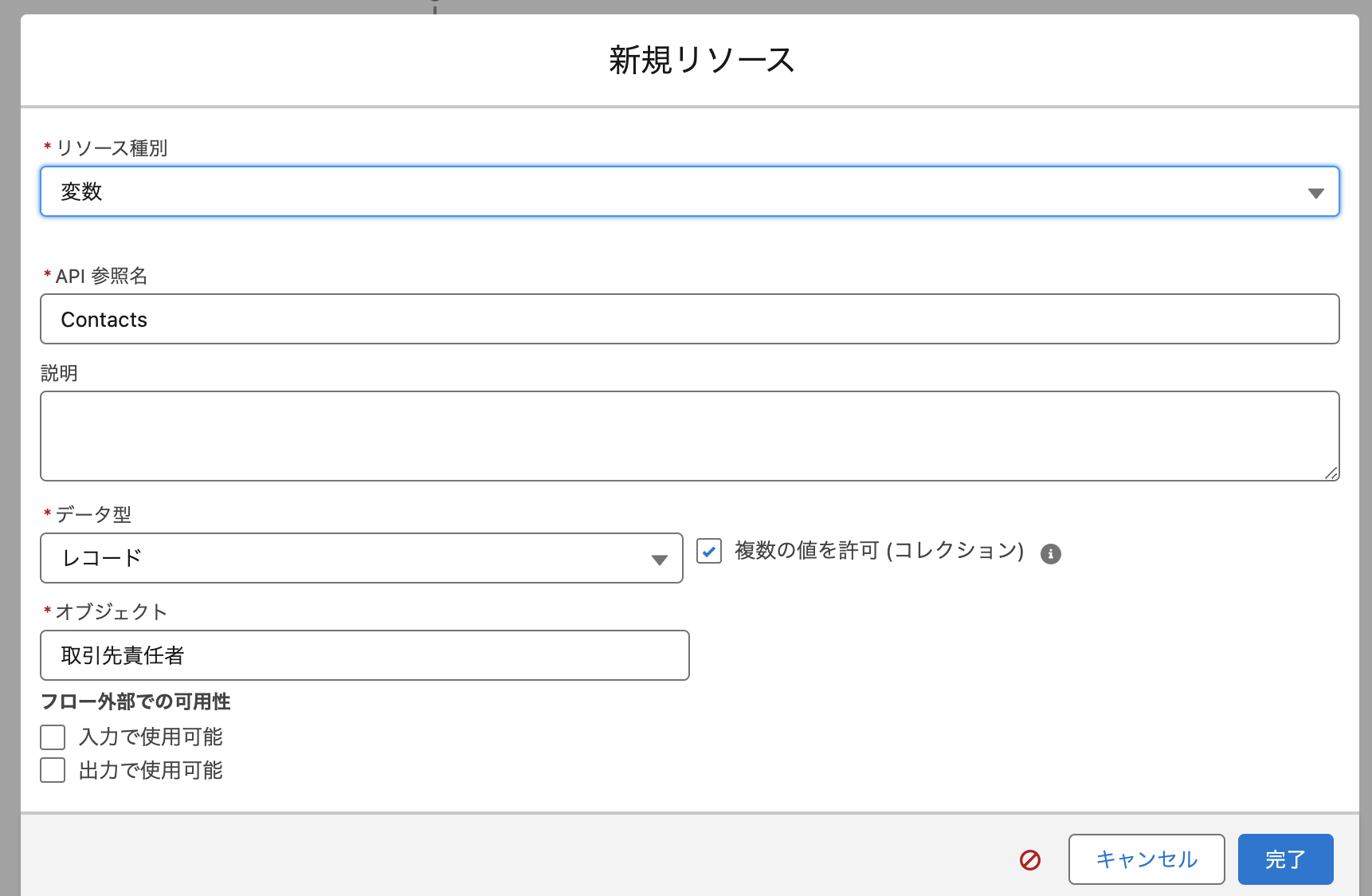Image resolution: width=1372 pixels, height=896 pixels.
Task: Click the red error indicator in the footer
Action: (1030, 860)
